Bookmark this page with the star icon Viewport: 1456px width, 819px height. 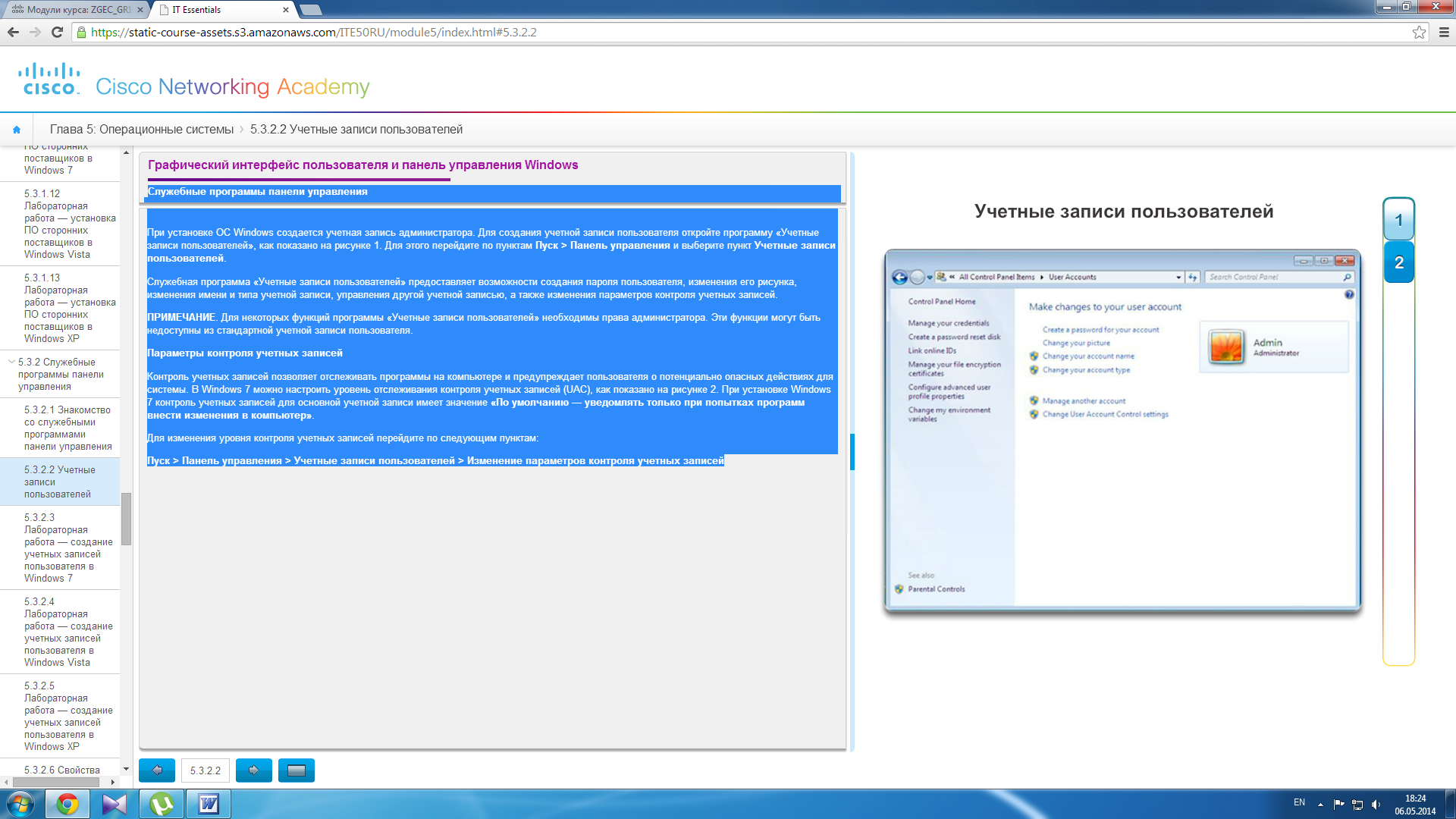click(1419, 32)
